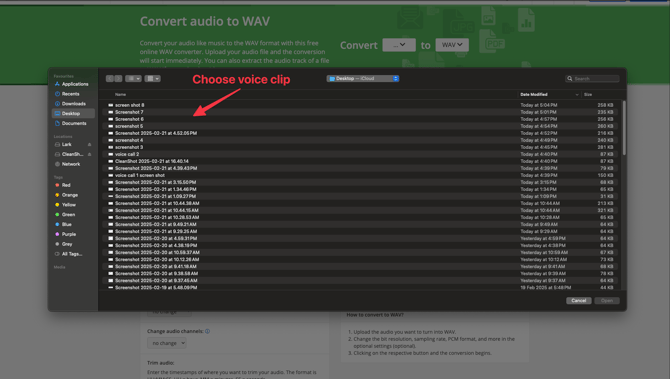Open the WAV target format dropdown

[x=452, y=45]
